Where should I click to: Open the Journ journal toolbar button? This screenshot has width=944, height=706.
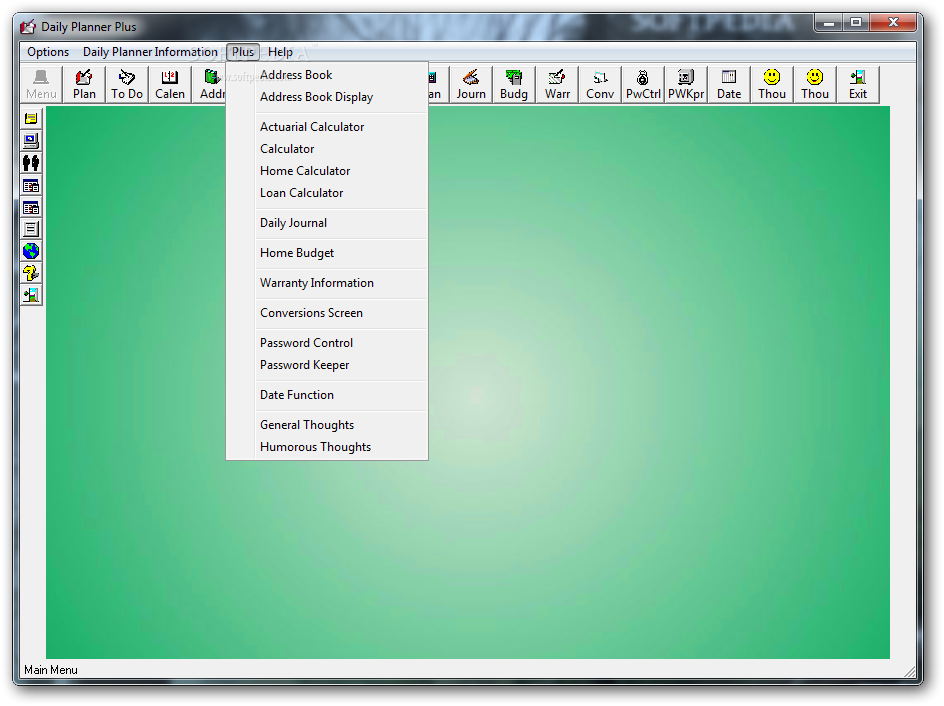[x=471, y=84]
